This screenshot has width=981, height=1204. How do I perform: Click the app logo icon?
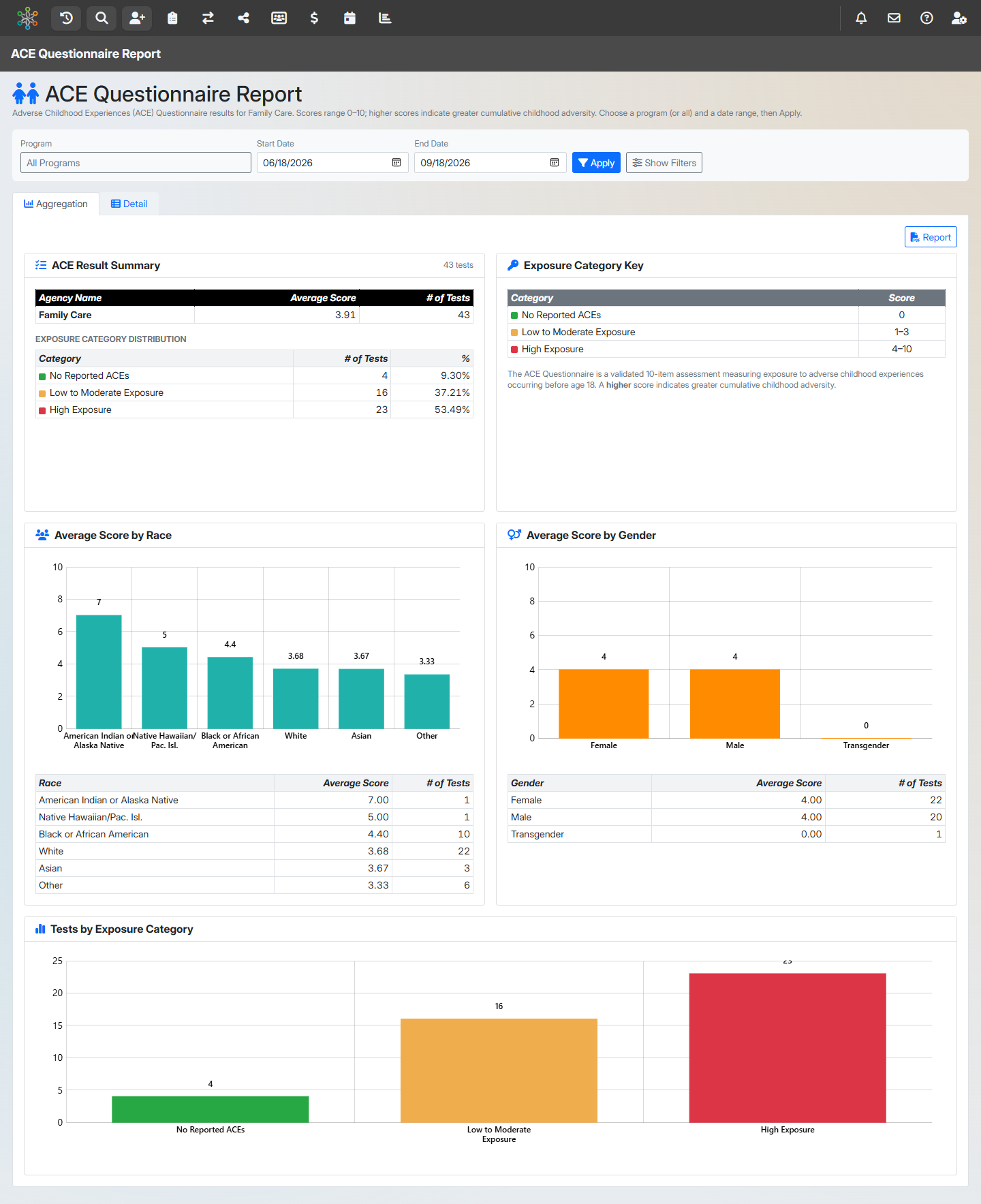pos(27,18)
